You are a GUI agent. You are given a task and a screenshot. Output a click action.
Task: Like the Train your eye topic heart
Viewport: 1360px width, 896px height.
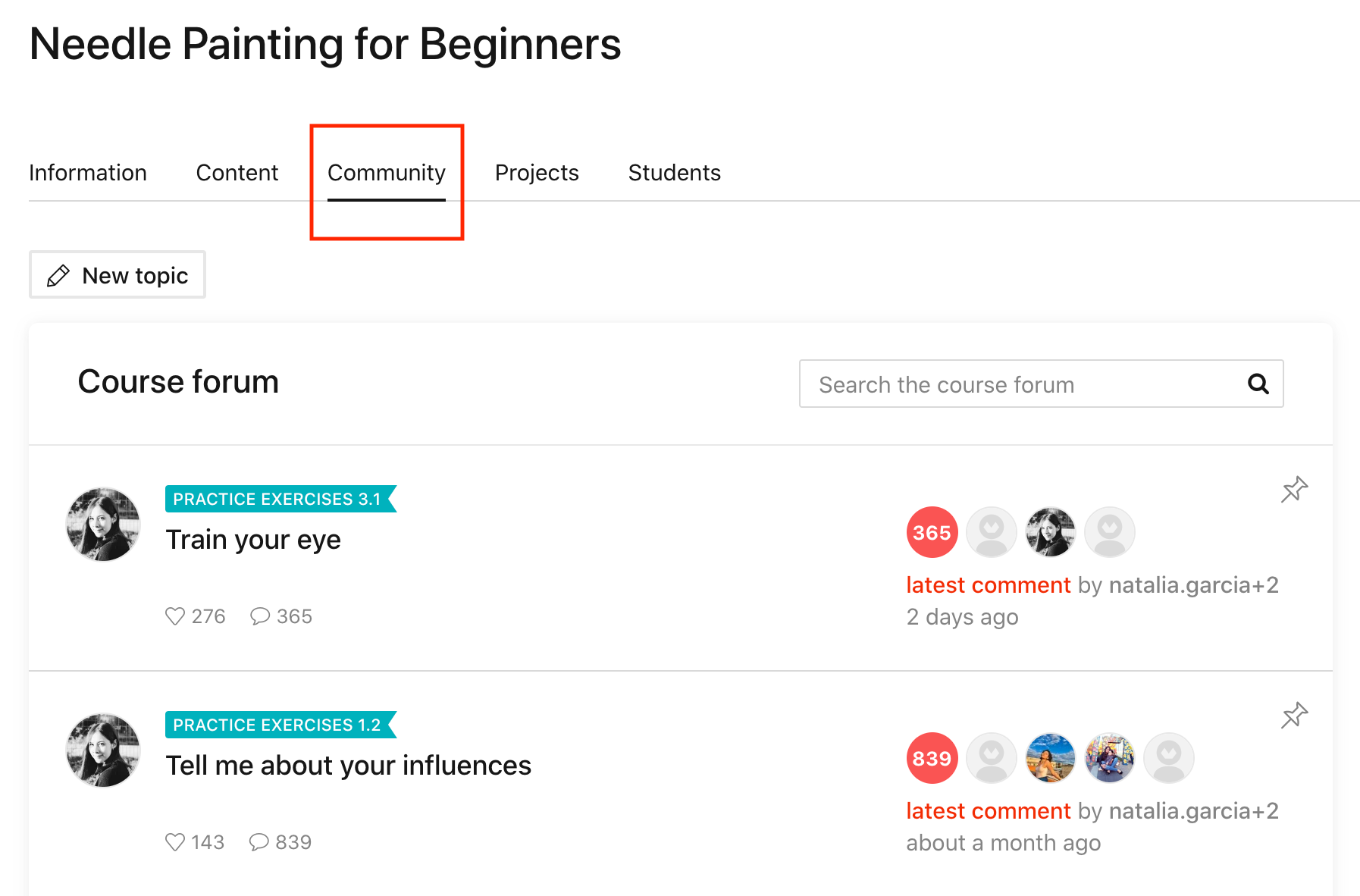click(175, 616)
